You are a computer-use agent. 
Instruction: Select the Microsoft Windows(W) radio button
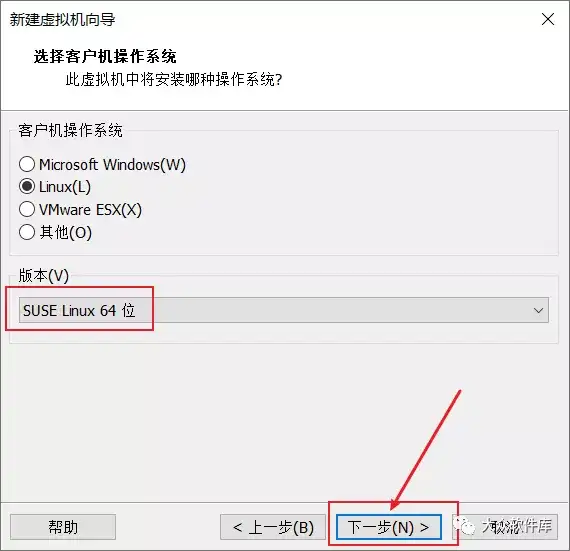point(27,164)
